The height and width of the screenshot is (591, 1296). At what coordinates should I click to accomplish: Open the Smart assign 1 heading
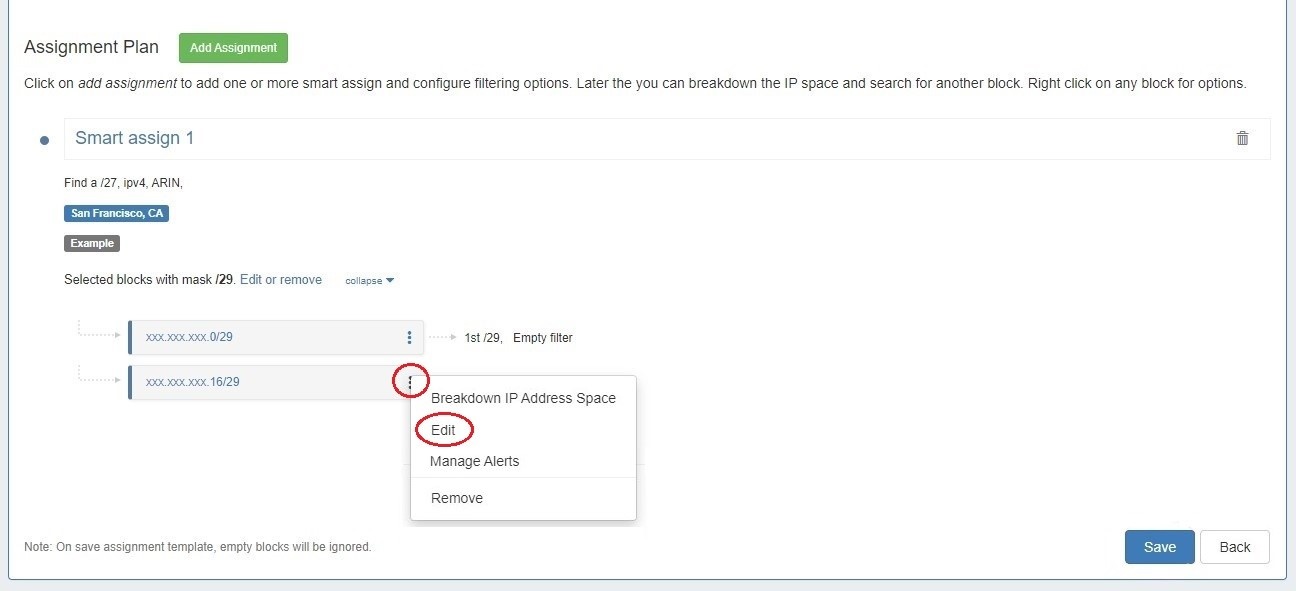(135, 138)
